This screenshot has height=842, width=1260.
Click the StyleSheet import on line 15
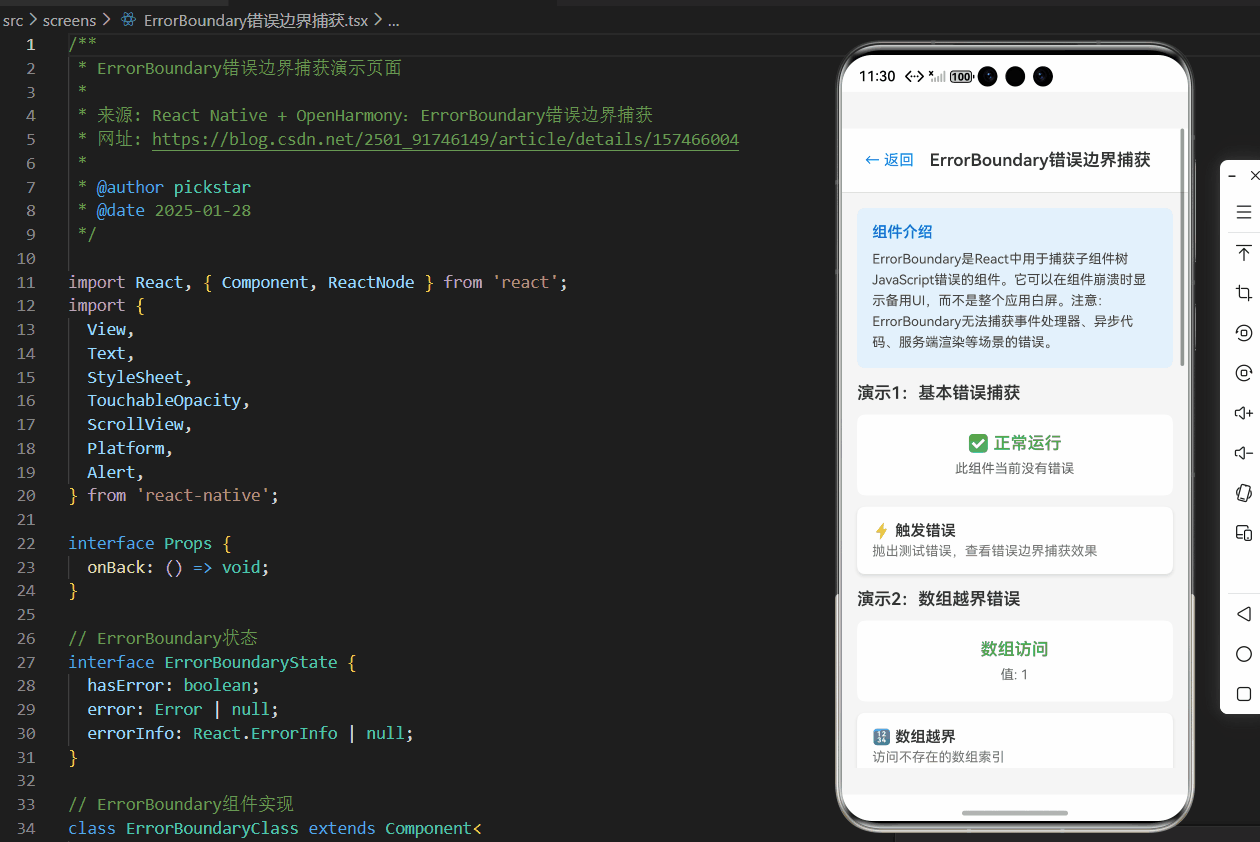point(135,377)
